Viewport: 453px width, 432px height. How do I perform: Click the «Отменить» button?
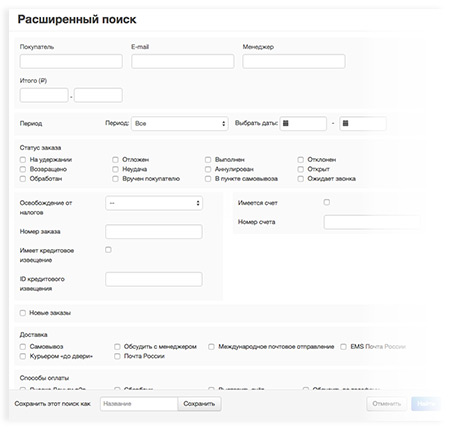click(387, 404)
